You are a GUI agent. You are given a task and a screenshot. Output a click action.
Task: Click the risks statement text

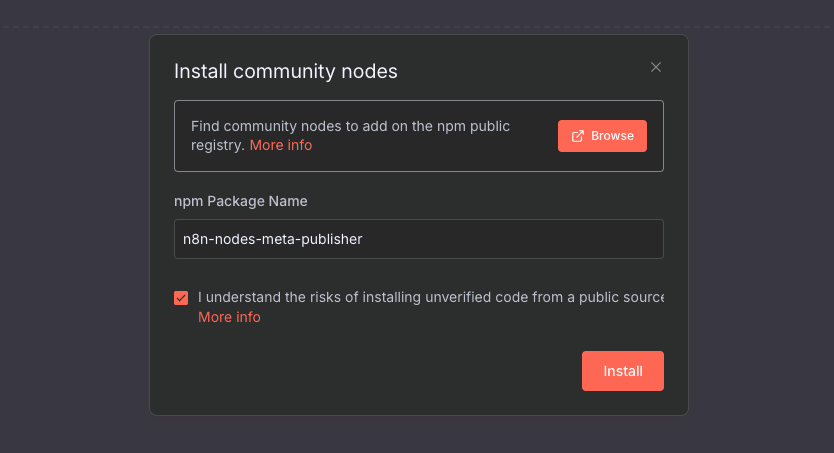click(431, 297)
